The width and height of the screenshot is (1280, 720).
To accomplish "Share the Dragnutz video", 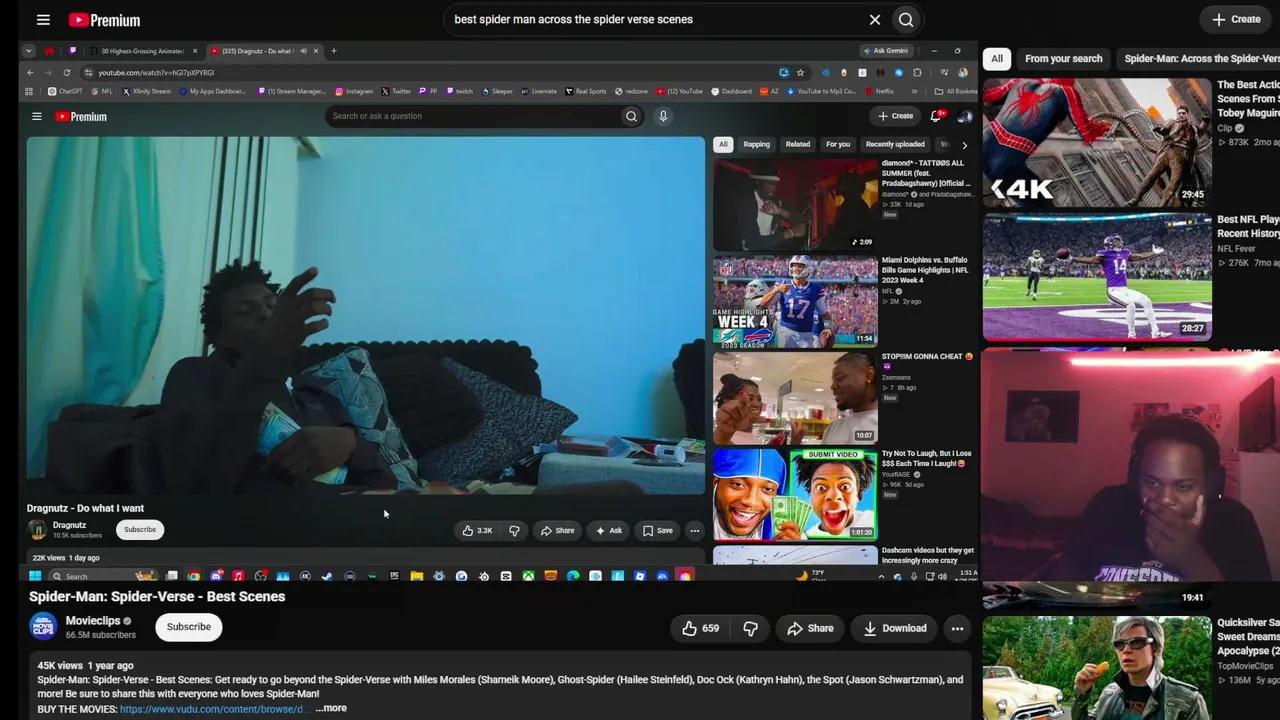I will 557,530.
